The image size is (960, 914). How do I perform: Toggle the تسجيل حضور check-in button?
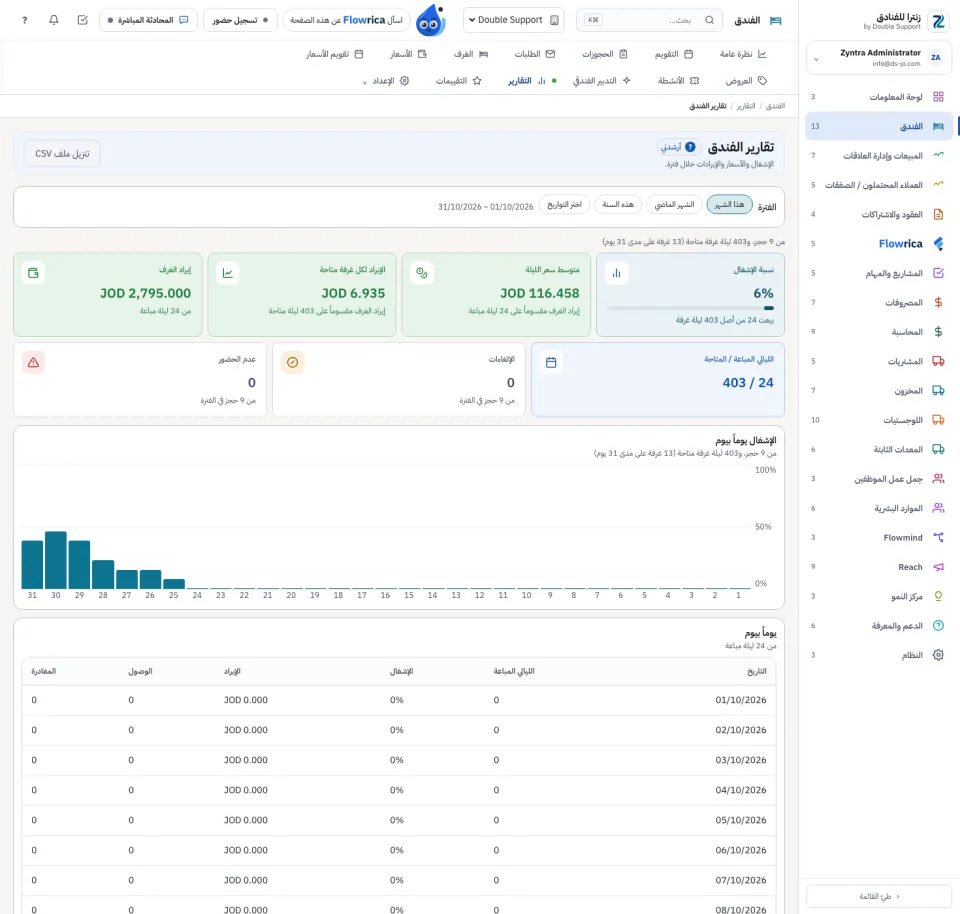pos(240,20)
